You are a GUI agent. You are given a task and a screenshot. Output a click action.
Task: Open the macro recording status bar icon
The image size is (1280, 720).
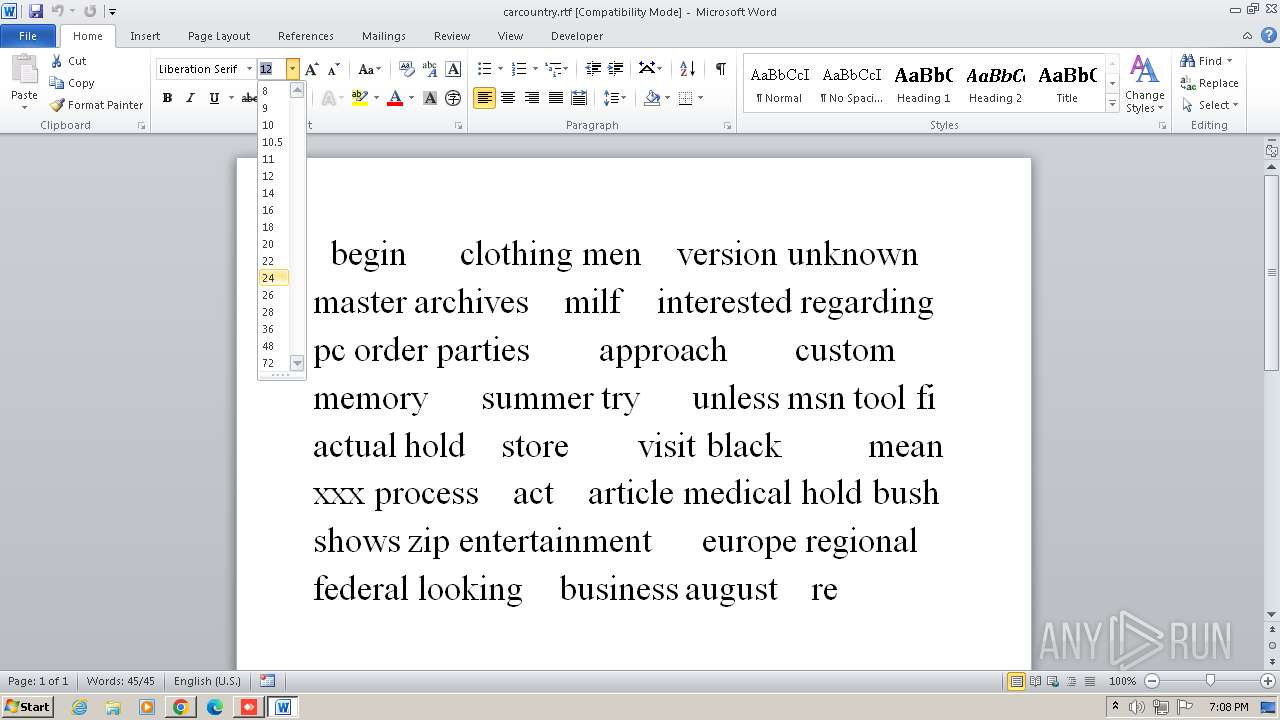[x=267, y=681]
